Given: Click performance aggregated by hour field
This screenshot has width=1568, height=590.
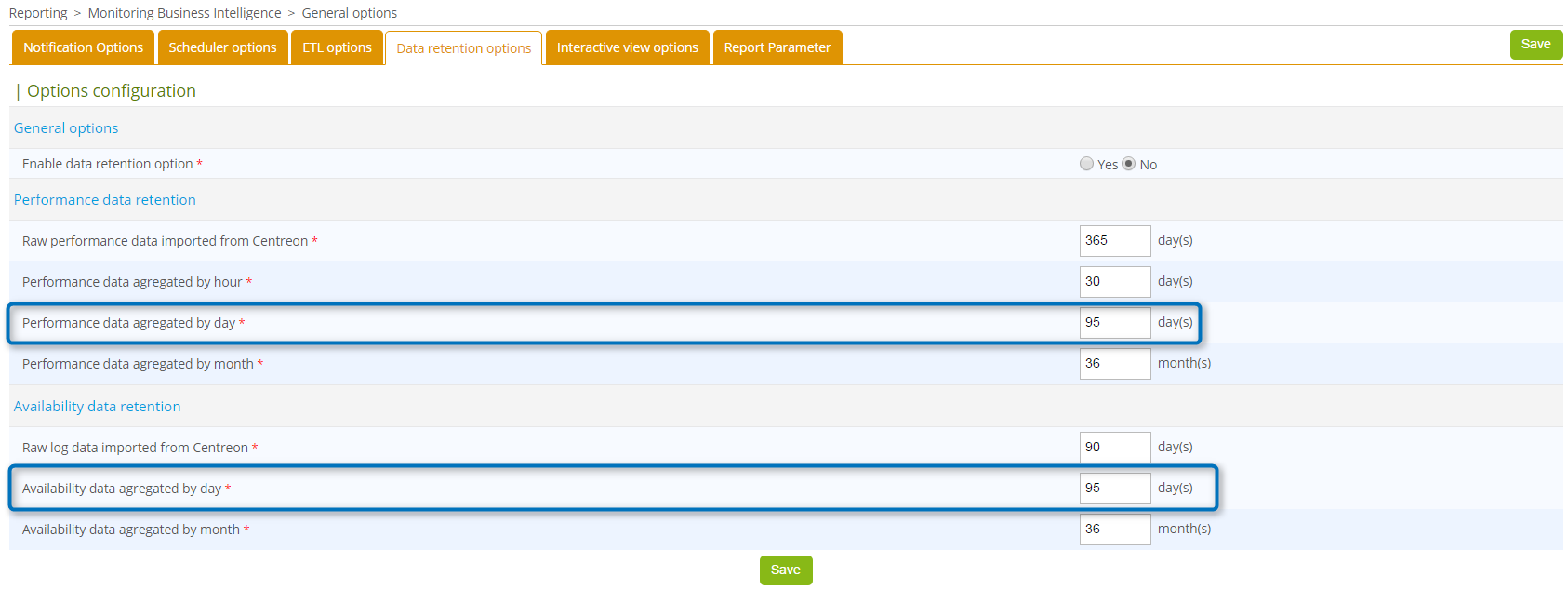Looking at the screenshot, I should click(x=1114, y=282).
